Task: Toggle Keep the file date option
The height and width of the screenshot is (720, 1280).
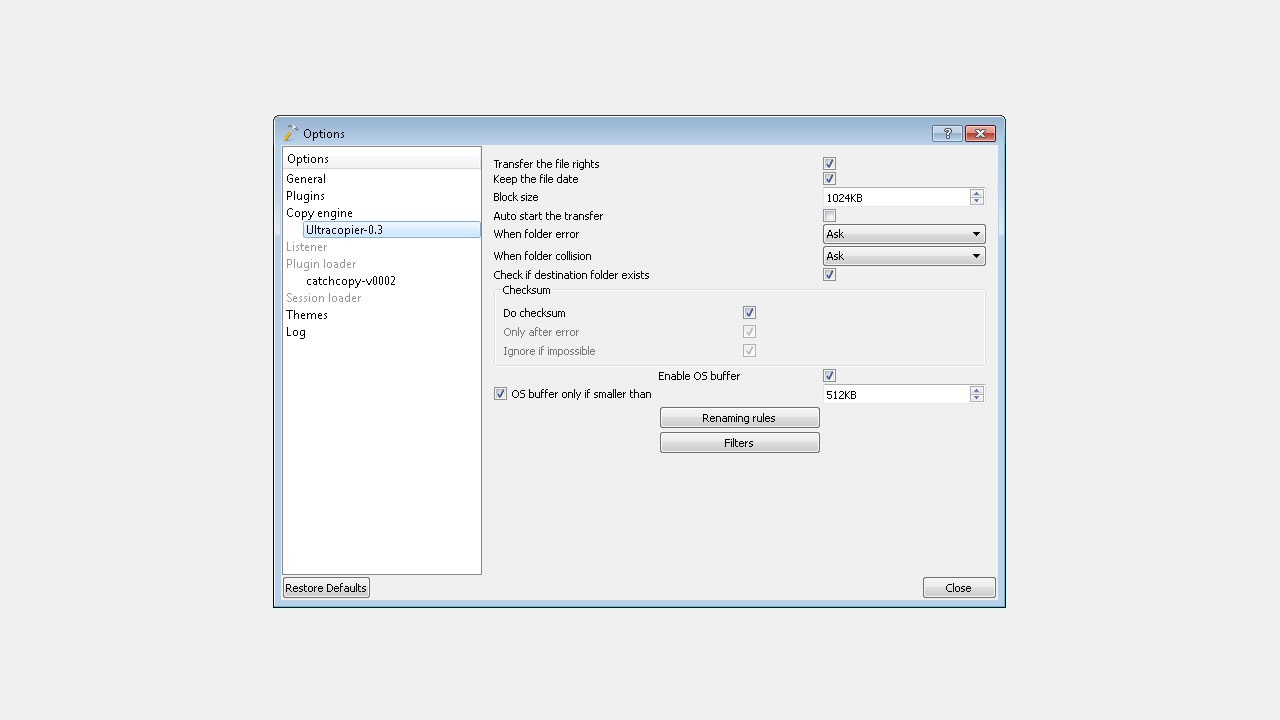Action: tap(829, 178)
